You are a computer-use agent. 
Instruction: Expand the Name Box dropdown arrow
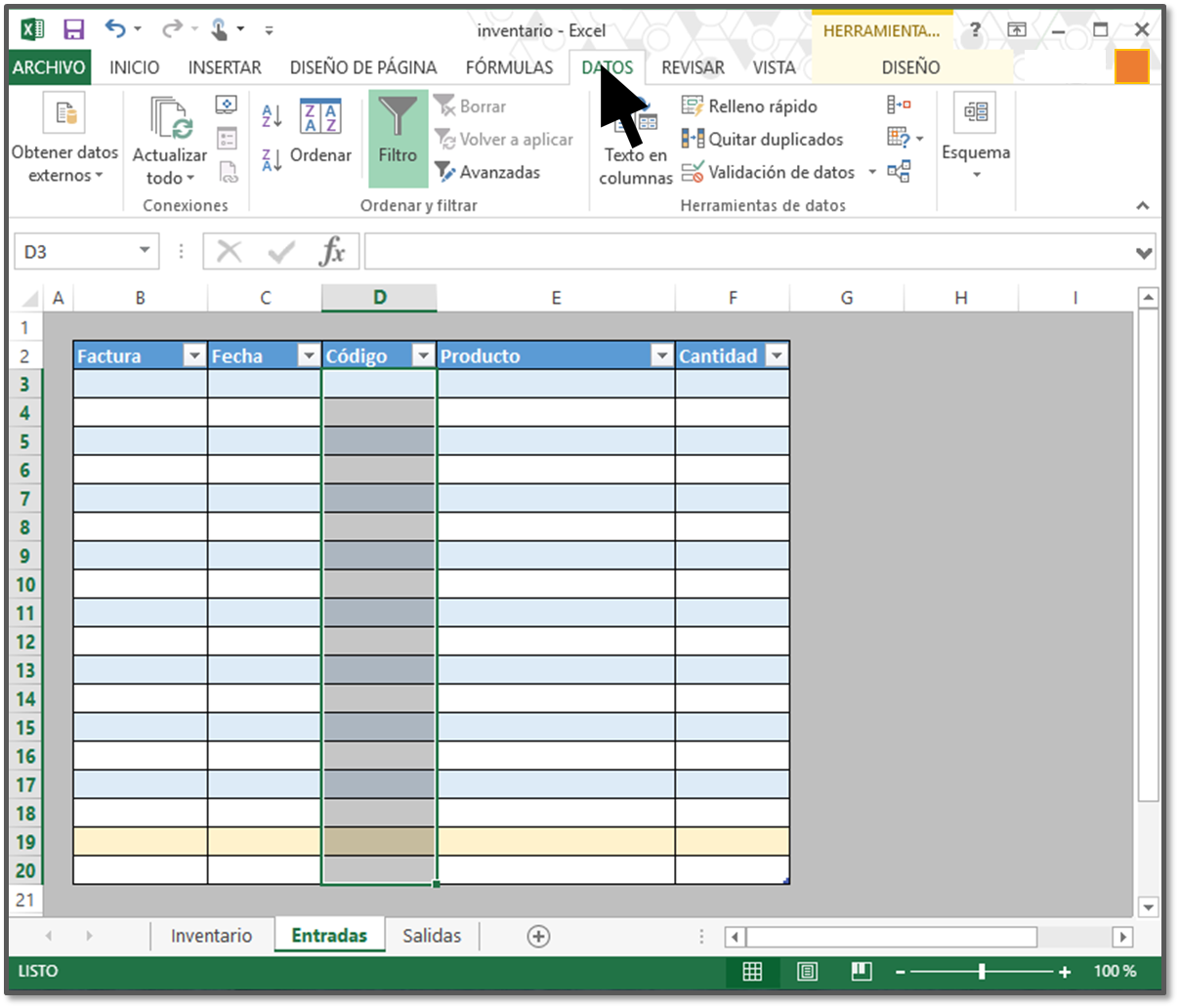pyautogui.click(x=145, y=251)
